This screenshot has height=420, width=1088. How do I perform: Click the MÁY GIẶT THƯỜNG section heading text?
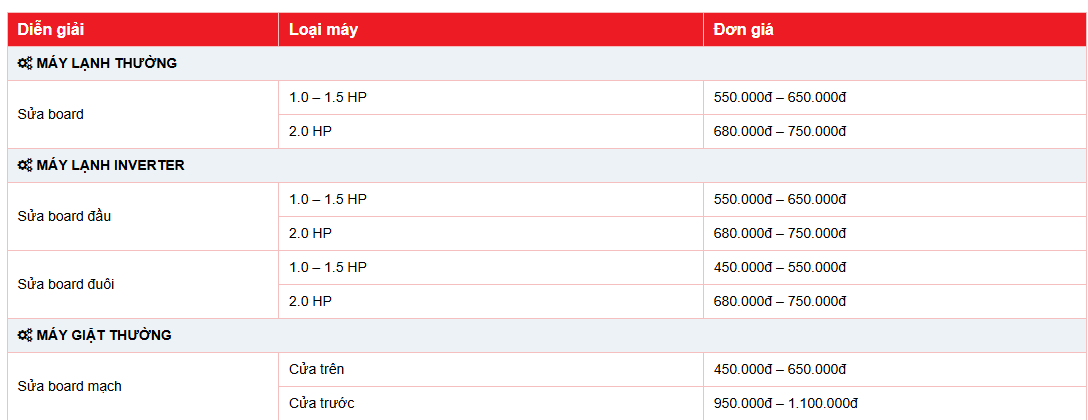(103, 335)
